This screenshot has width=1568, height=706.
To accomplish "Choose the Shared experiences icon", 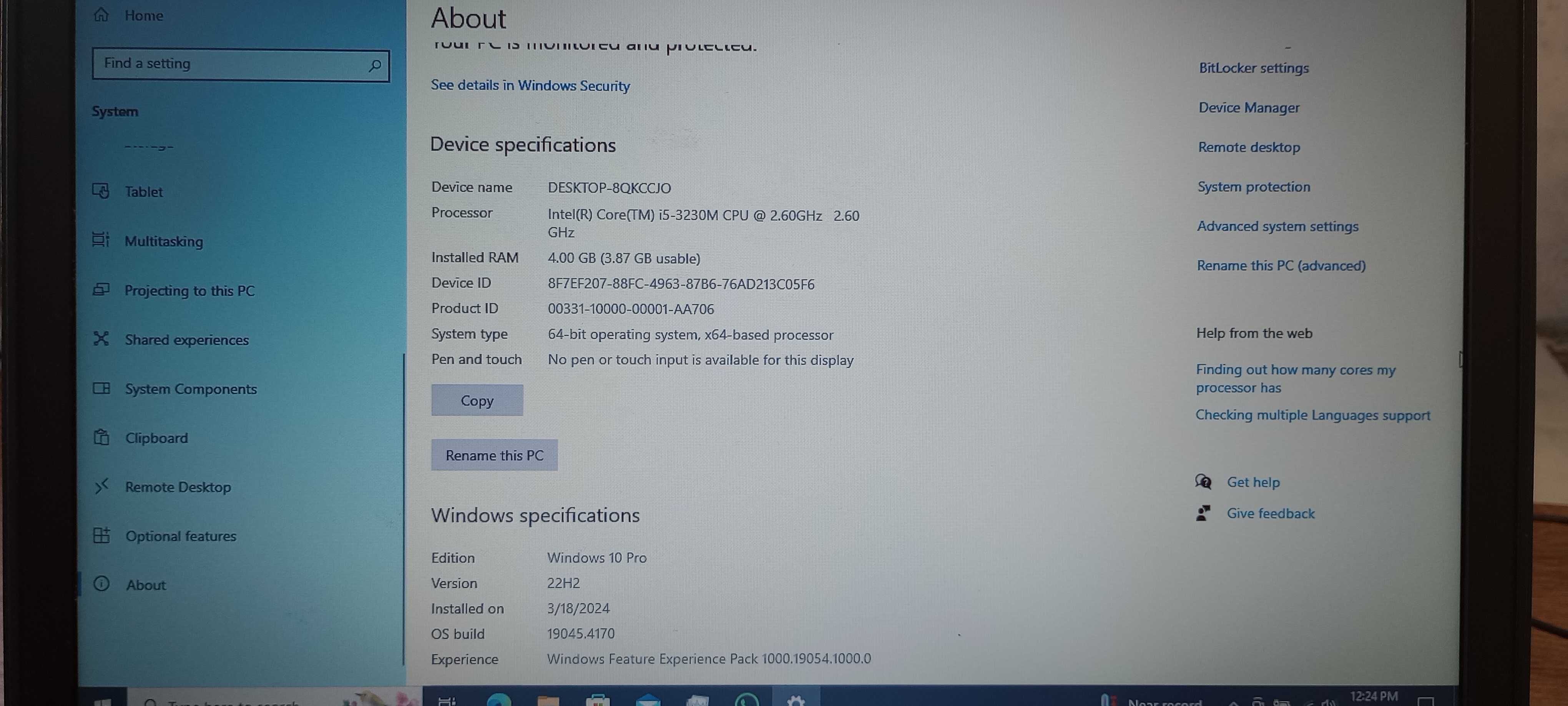I will coord(101,339).
